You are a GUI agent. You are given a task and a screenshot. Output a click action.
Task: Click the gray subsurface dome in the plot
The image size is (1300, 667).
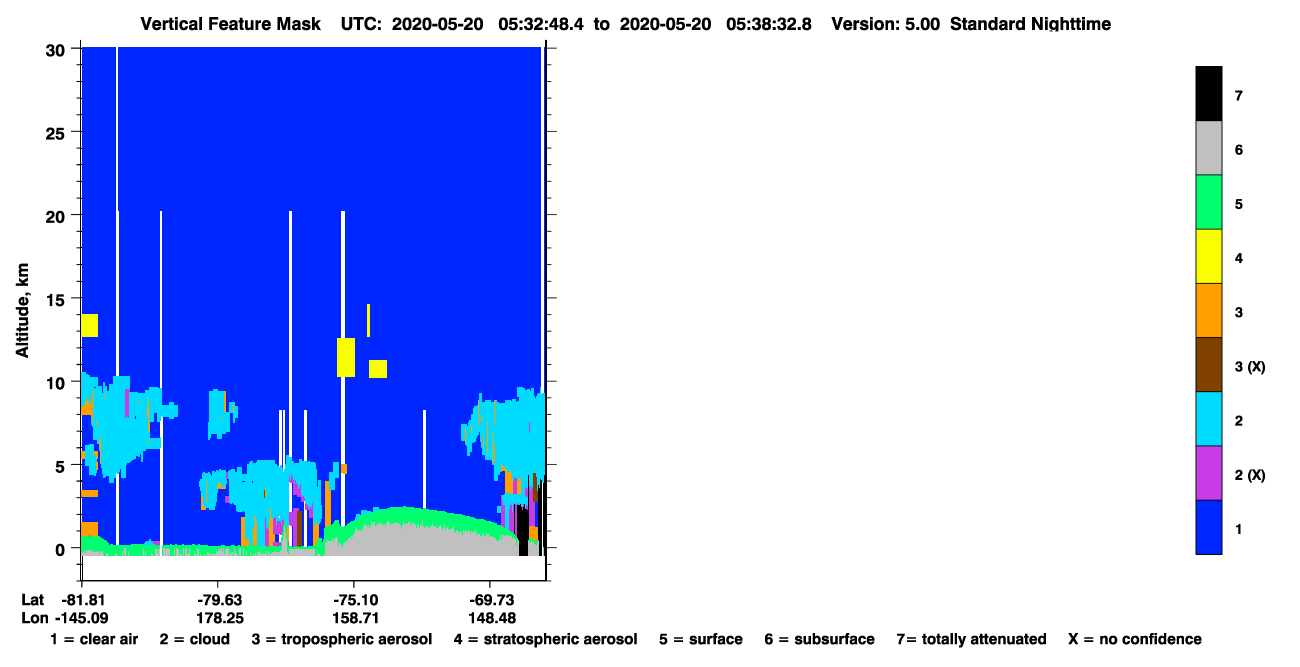(x=420, y=540)
